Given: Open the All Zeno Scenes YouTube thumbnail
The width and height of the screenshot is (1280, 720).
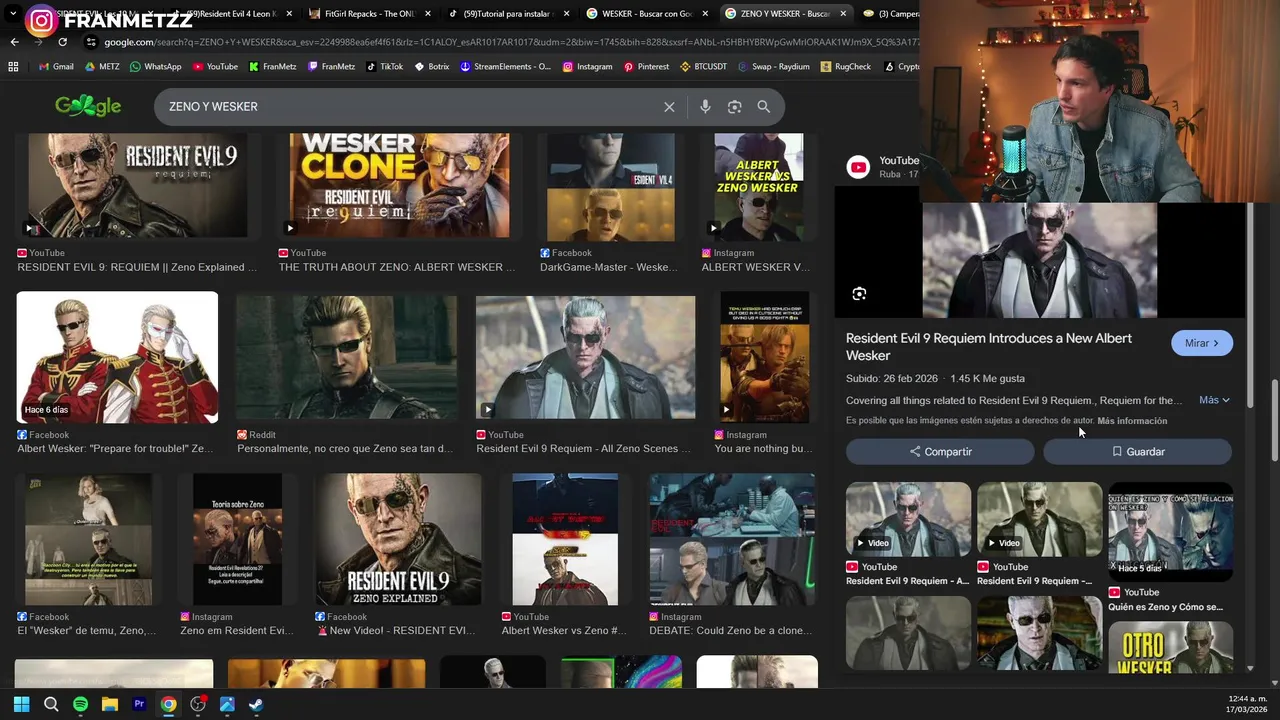Looking at the screenshot, I should click(585, 357).
